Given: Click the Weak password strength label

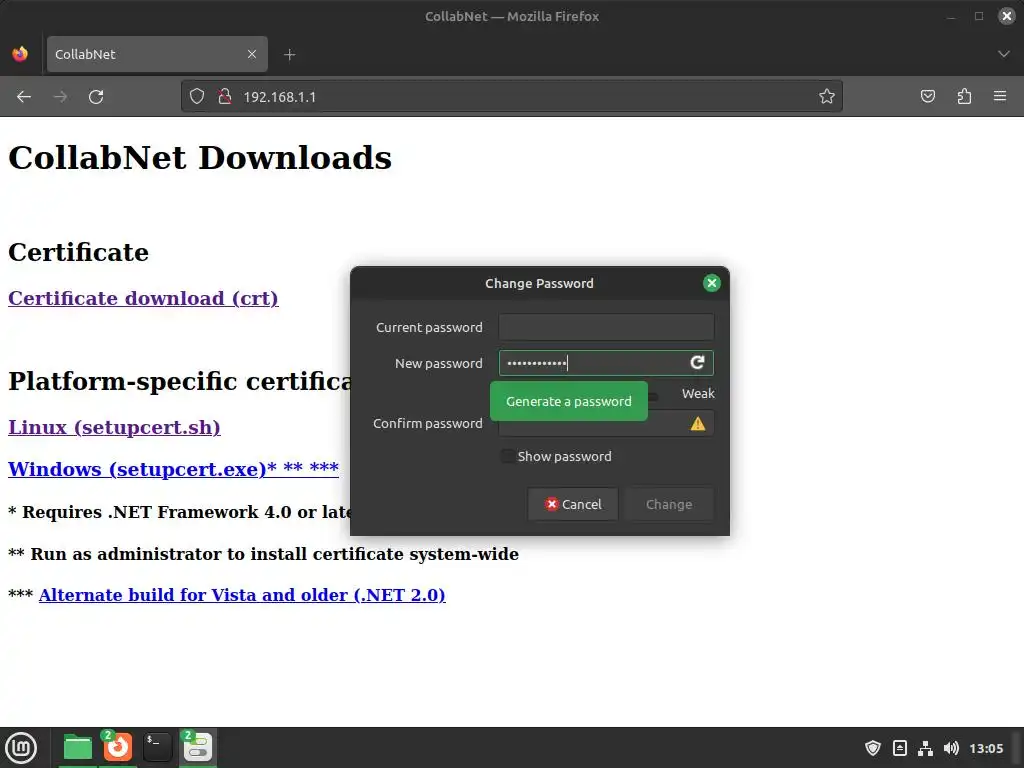Looking at the screenshot, I should point(698,393).
